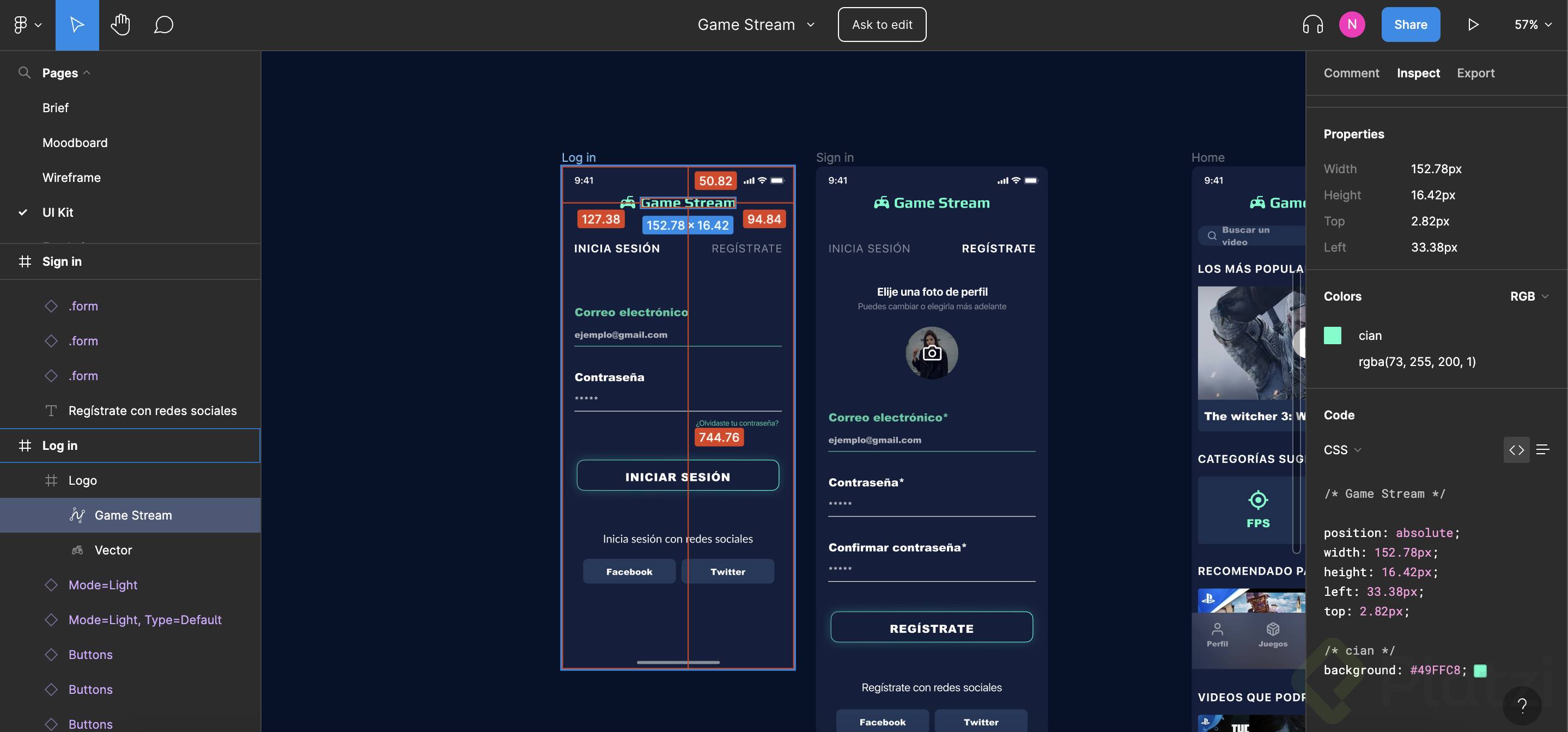Open the Figma main menu logo

click(21, 25)
